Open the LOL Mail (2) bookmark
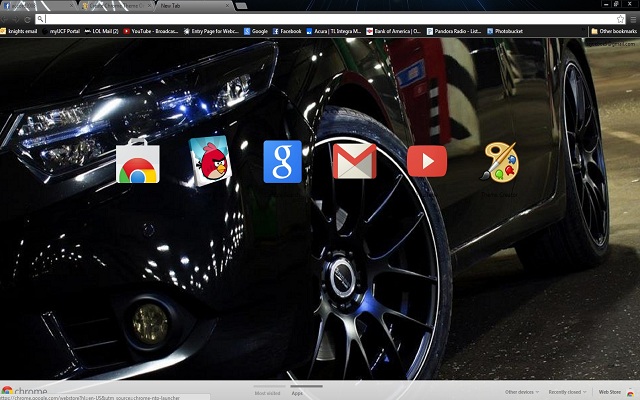 coord(101,31)
